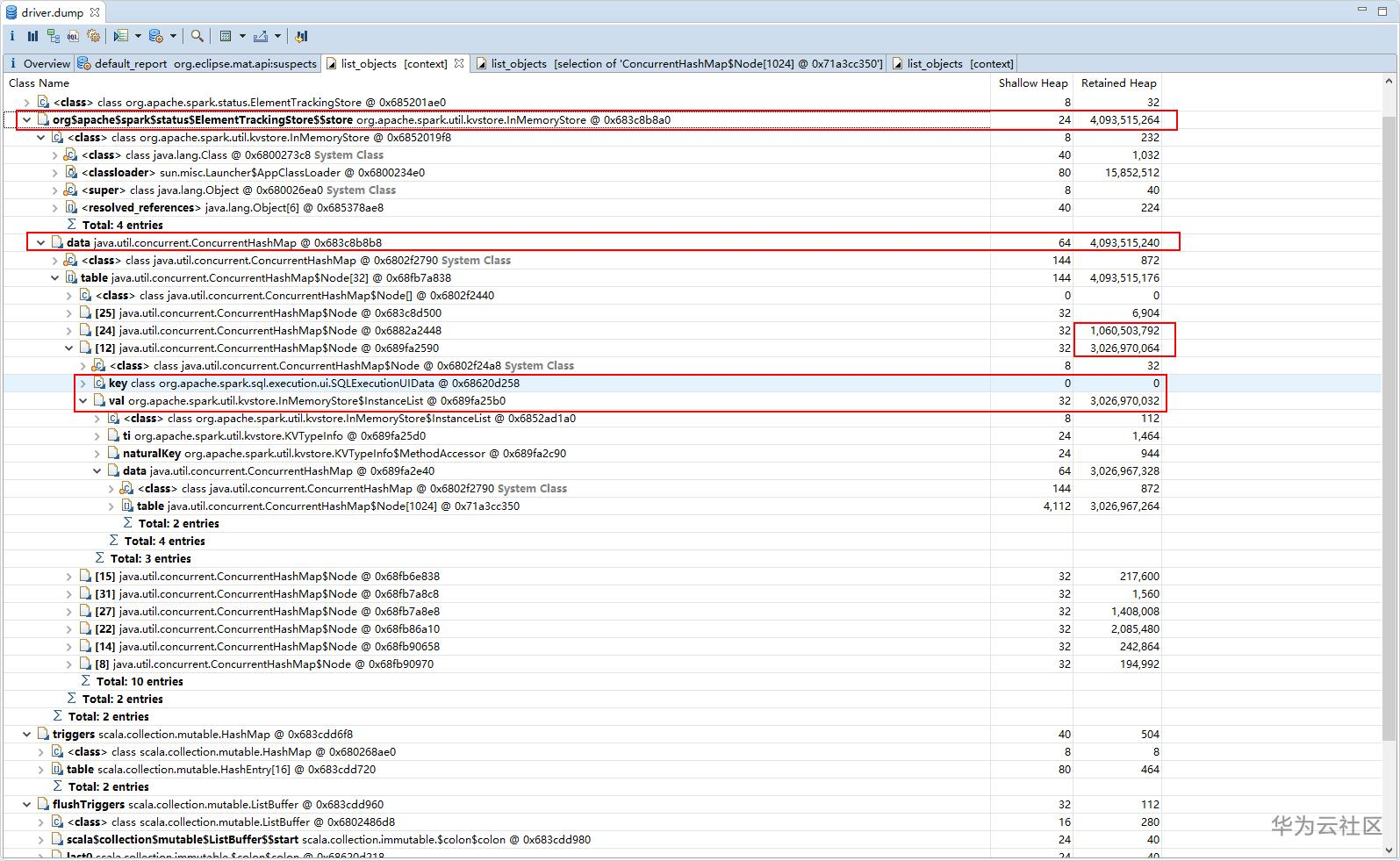
Task: Click the object icon of the triggers HashMap row
Action: point(43,735)
